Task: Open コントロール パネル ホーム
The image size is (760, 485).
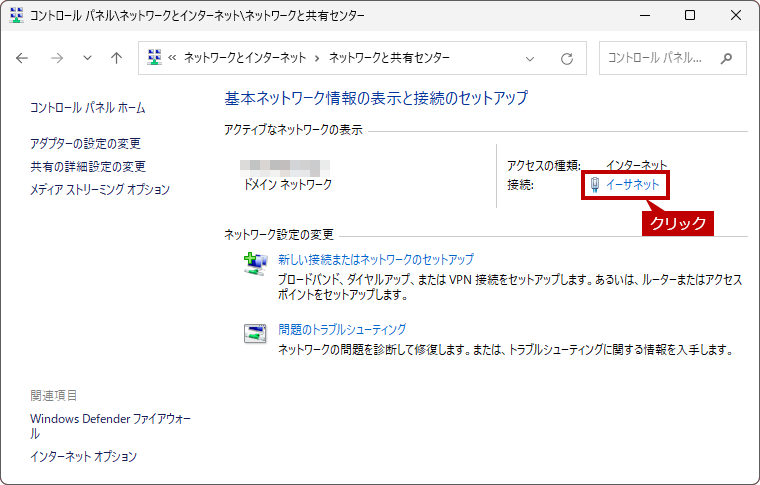Action: tap(88, 108)
